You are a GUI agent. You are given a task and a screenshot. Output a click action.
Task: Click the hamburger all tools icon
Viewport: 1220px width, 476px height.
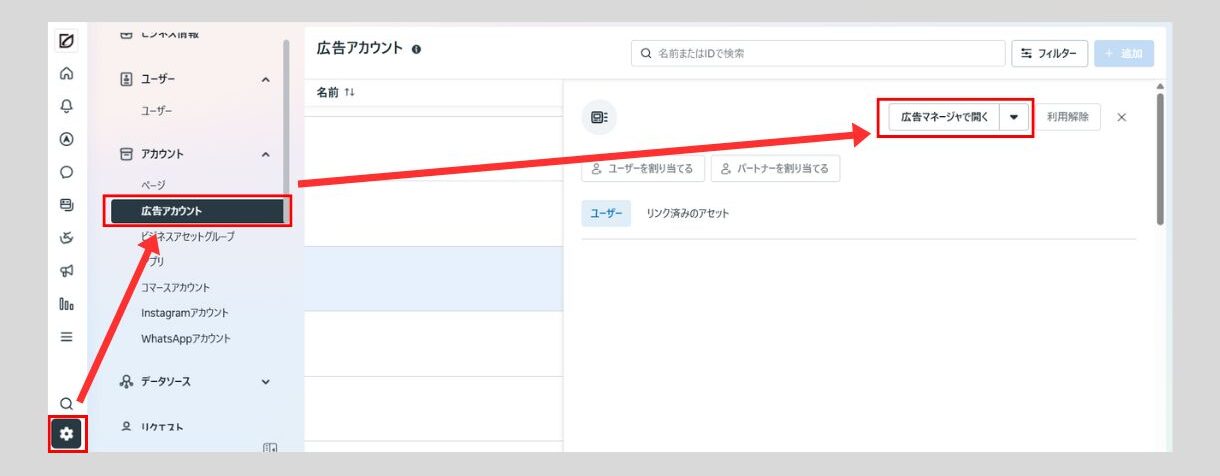tap(67, 337)
